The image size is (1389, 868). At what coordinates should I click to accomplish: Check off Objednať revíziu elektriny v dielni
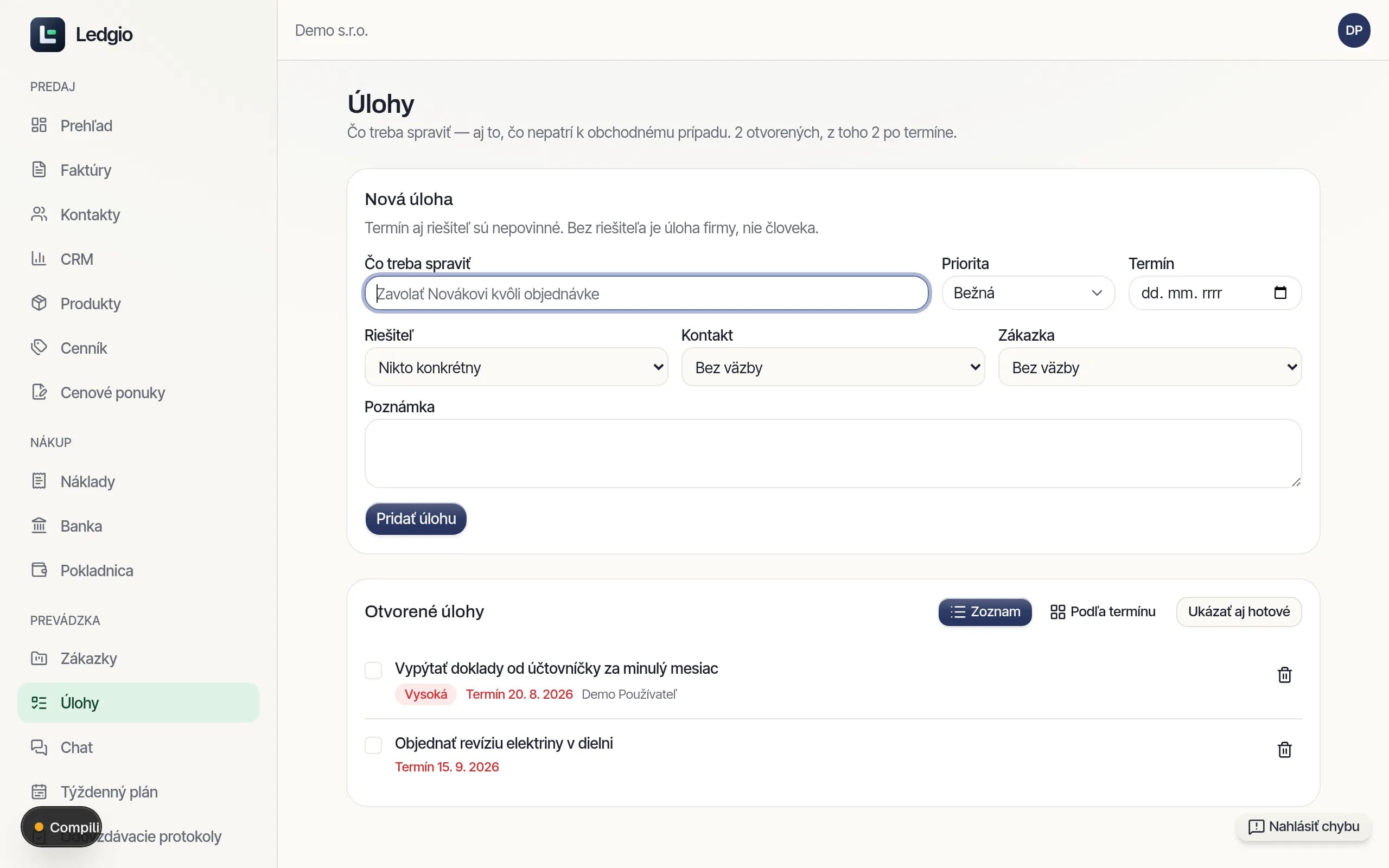pyautogui.click(x=373, y=745)
